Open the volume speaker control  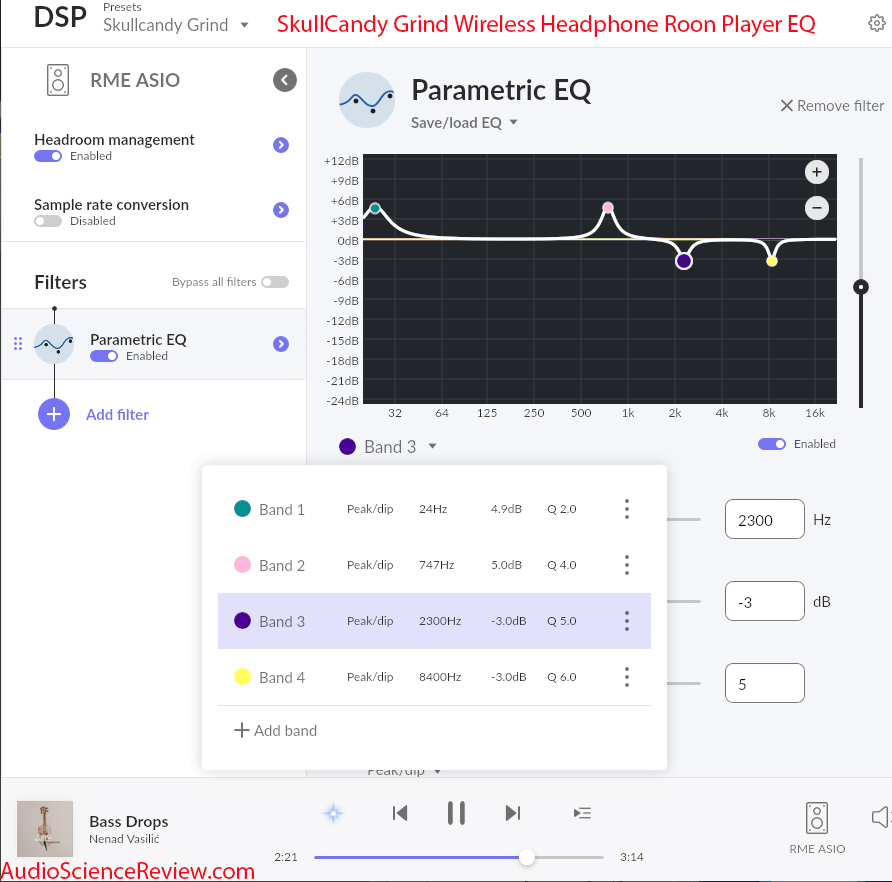coord(881,818)
